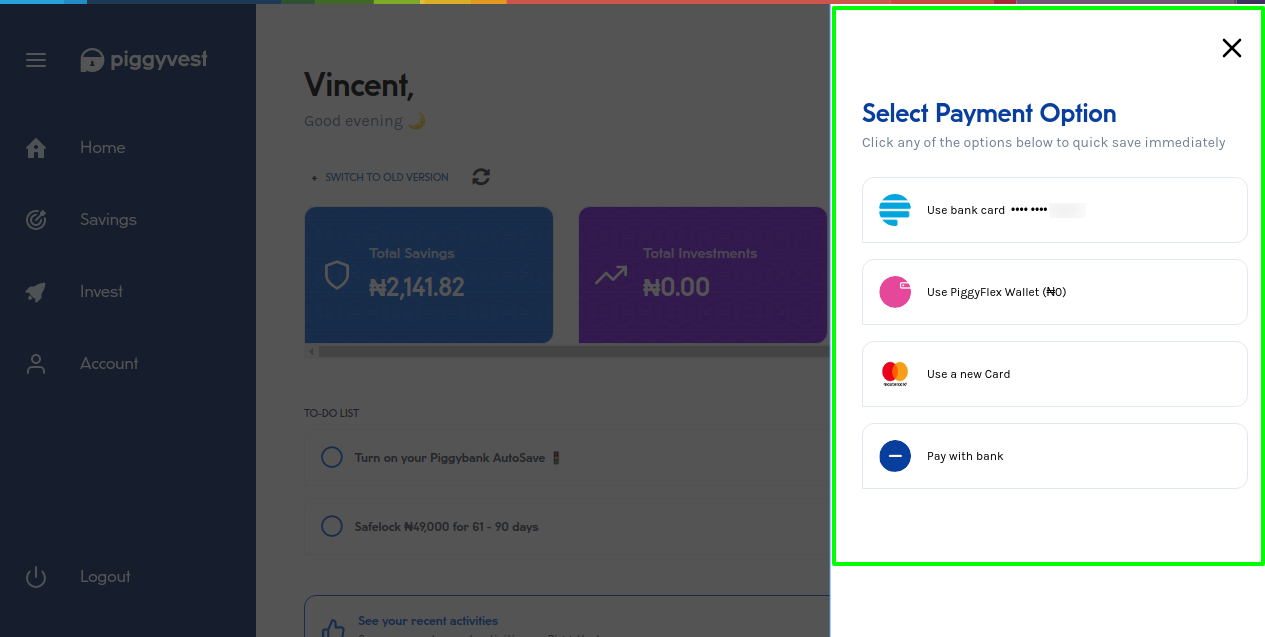Viewport: 1265px width, 637px height.
Task: Click the Switch to Old Version link
Action: coord(386,178)
